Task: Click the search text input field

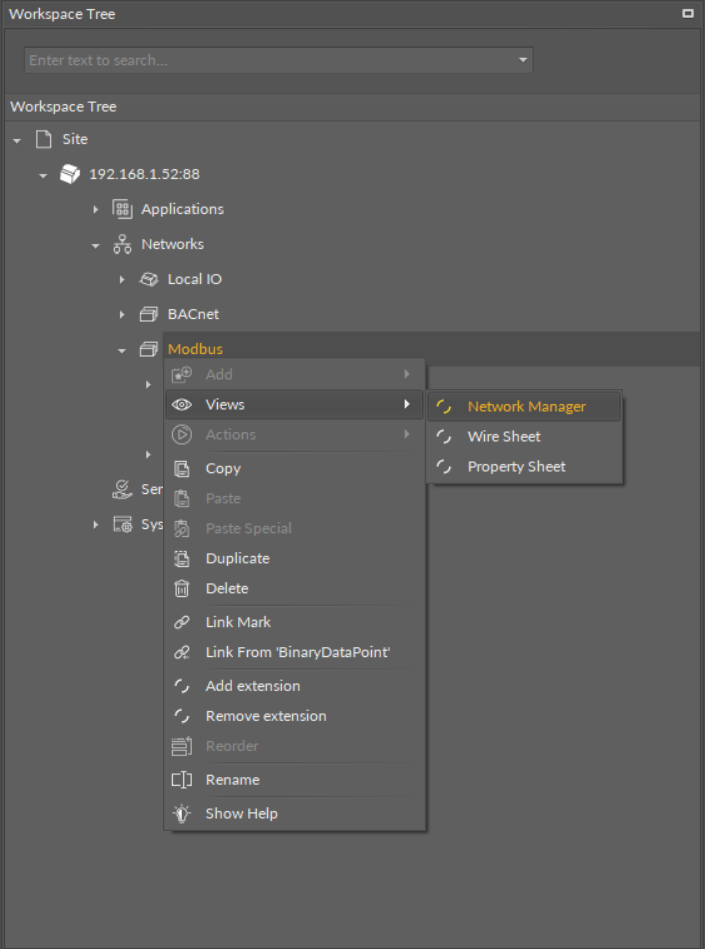Action: pos(268,60)
